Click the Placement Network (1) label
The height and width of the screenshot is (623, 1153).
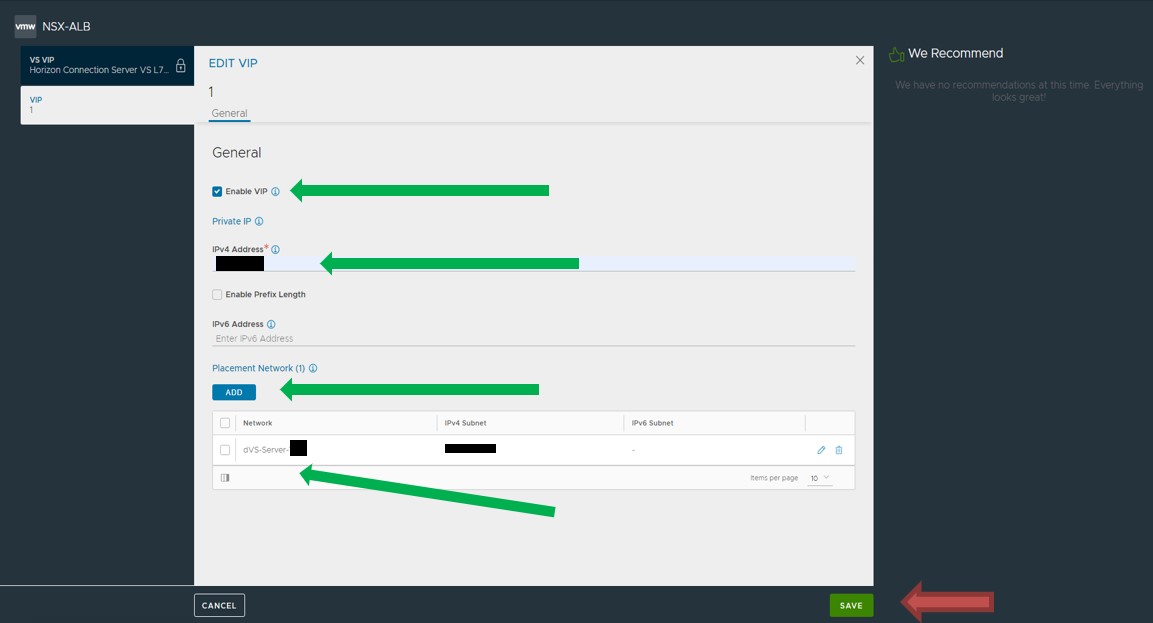tap(259, 369)
